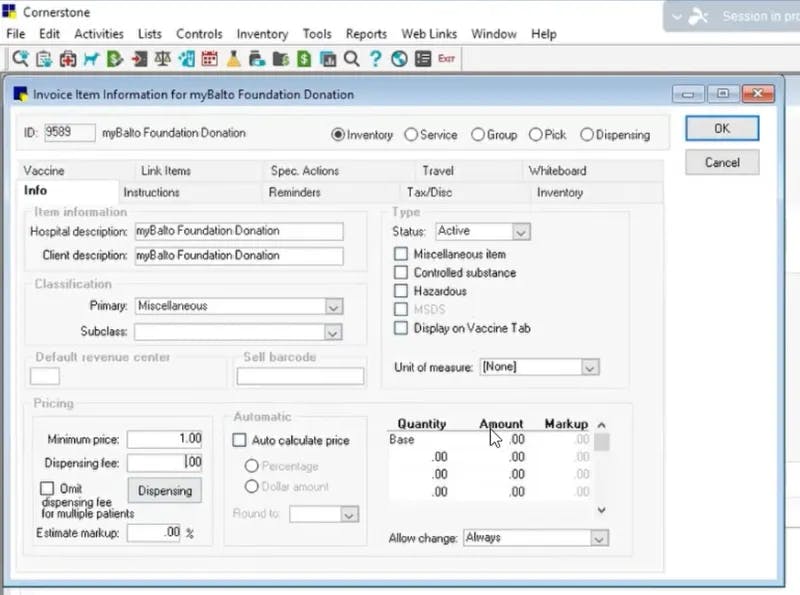Click the red Exit toolbar icon

coord(446,59)
